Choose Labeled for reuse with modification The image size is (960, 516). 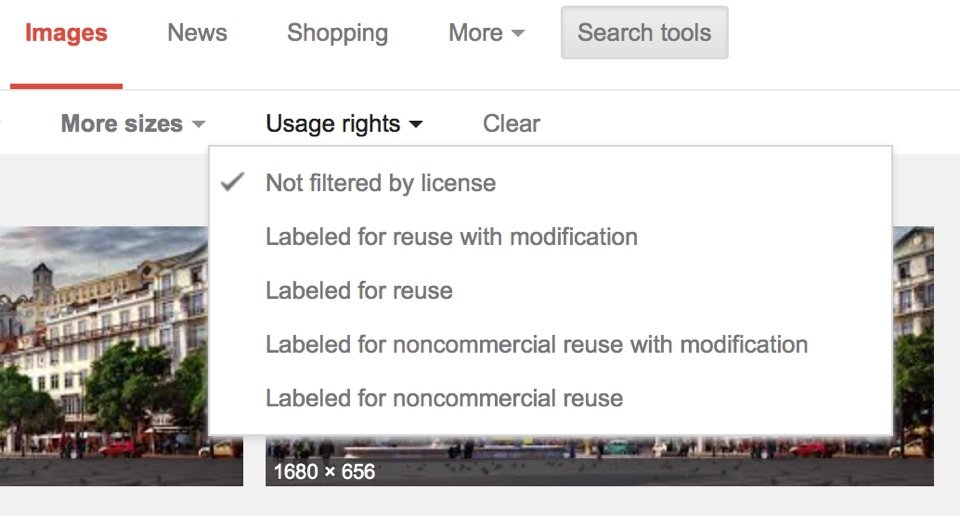point(550,237)
